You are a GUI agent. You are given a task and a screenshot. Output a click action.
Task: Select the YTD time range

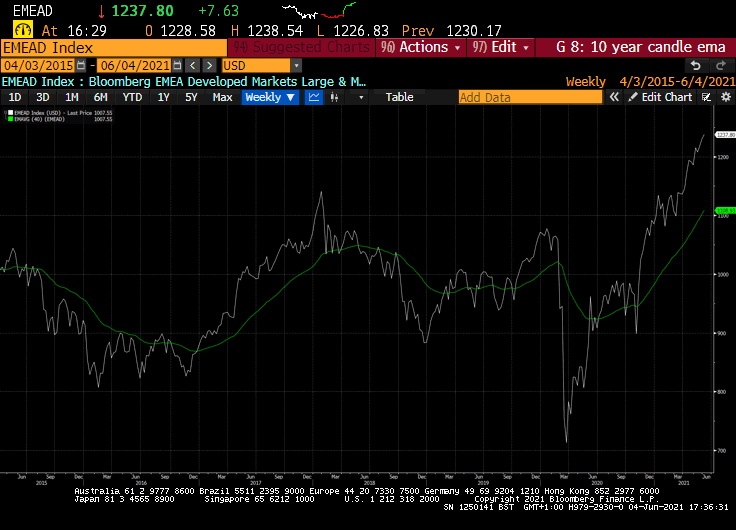132,97
